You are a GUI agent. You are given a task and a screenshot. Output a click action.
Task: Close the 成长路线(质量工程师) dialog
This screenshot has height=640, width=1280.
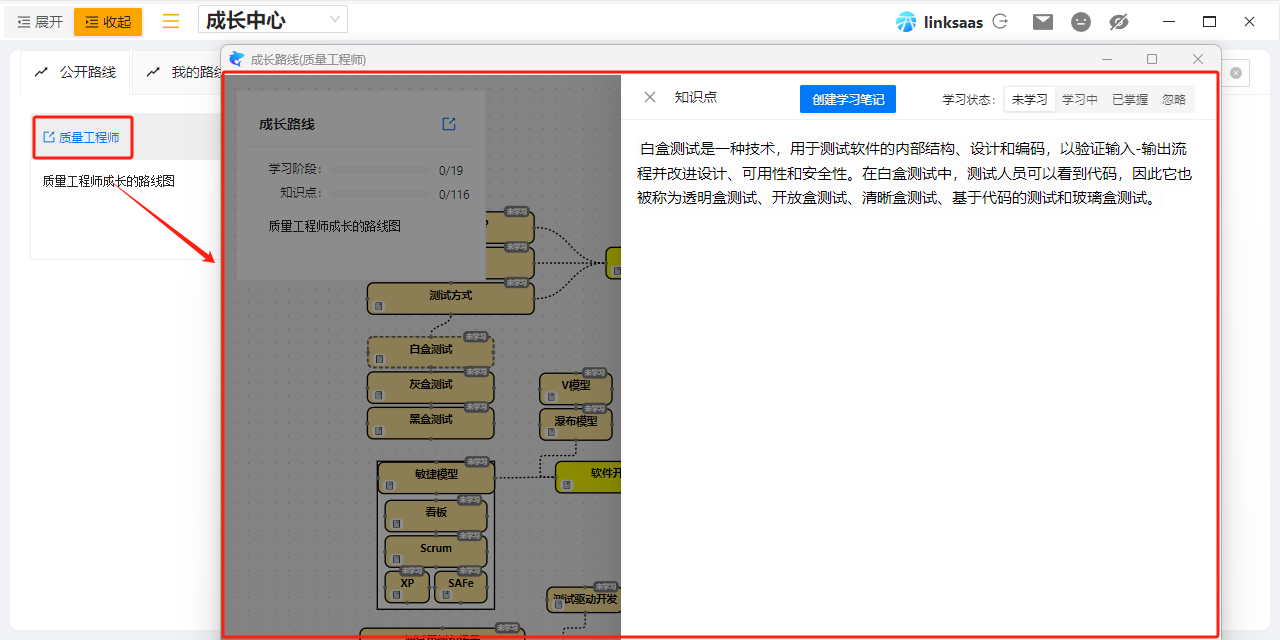pyautogui.click(x=1198, y=59)
